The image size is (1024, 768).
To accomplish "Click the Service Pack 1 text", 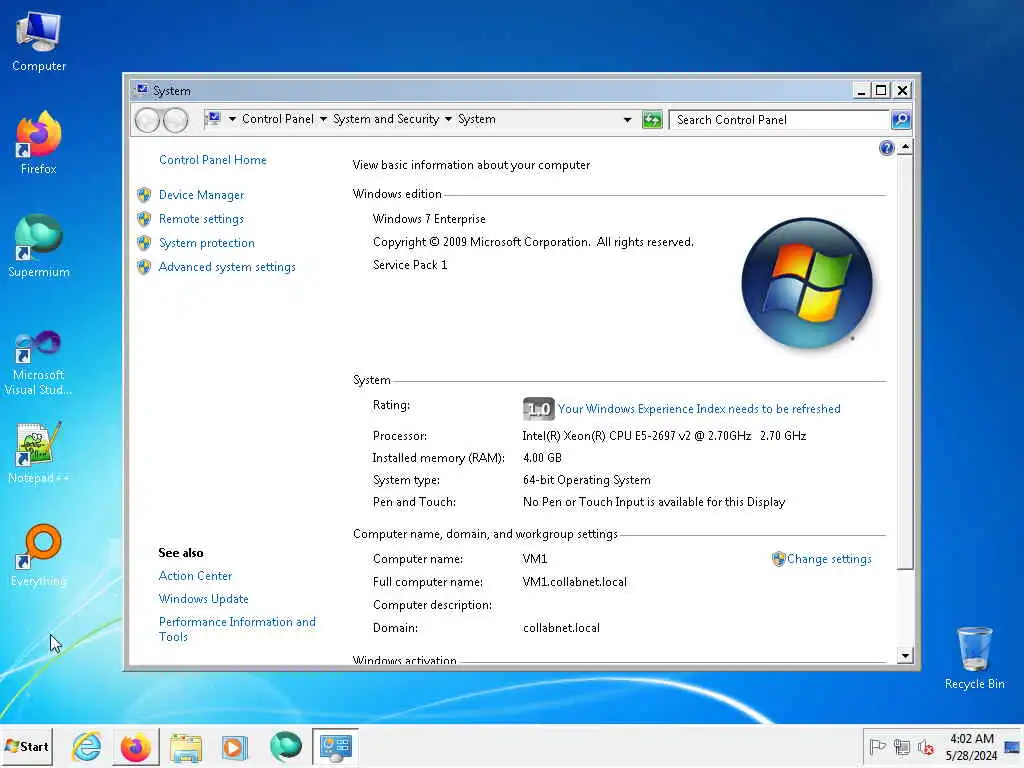I will [x=410, y=264].
